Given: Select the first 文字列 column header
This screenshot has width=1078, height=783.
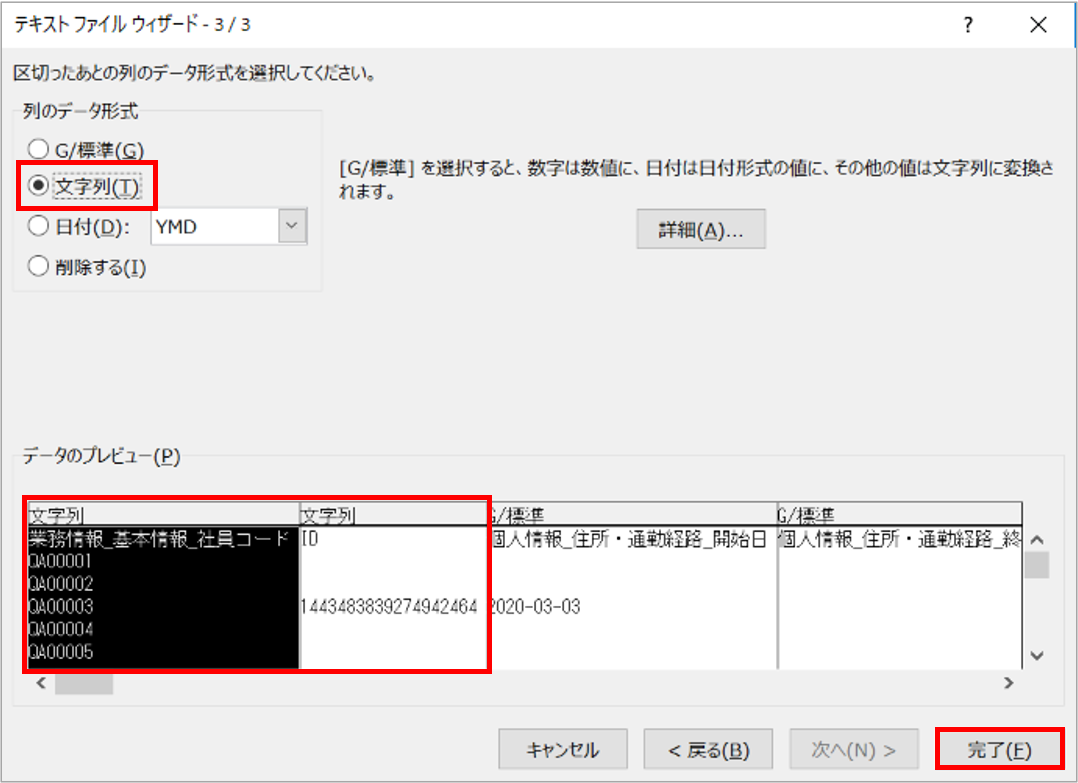Looking at the screenshot, I should [x=163, y=515].
